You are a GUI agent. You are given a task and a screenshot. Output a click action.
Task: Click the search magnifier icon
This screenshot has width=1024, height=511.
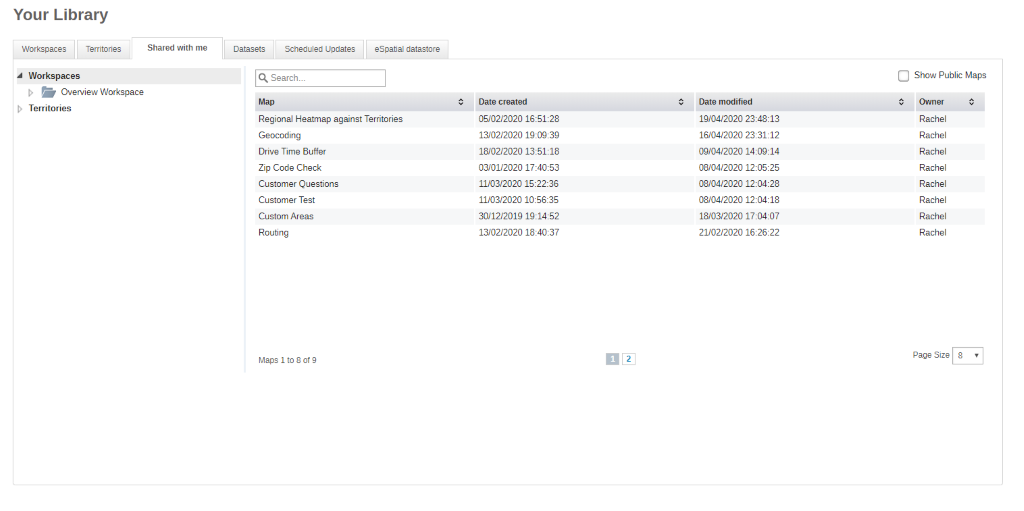click(263, 78)
